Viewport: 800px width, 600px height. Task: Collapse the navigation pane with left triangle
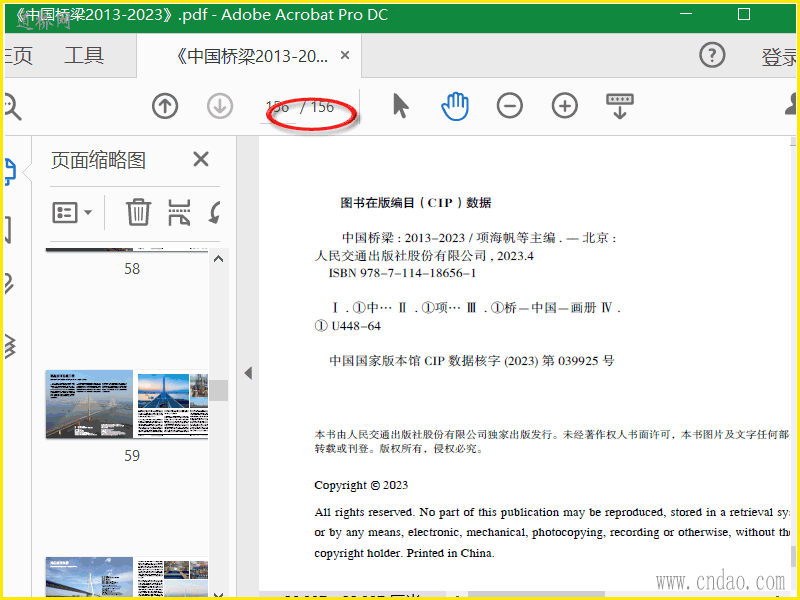248,373
